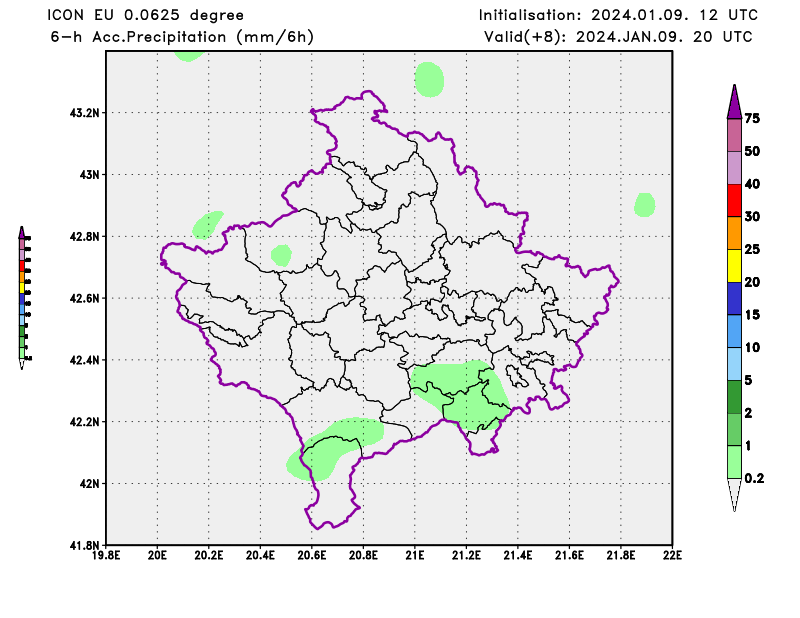Click the "42.2N" latitude label
This screenshot has width=800, height=618.
coord(84,422)
